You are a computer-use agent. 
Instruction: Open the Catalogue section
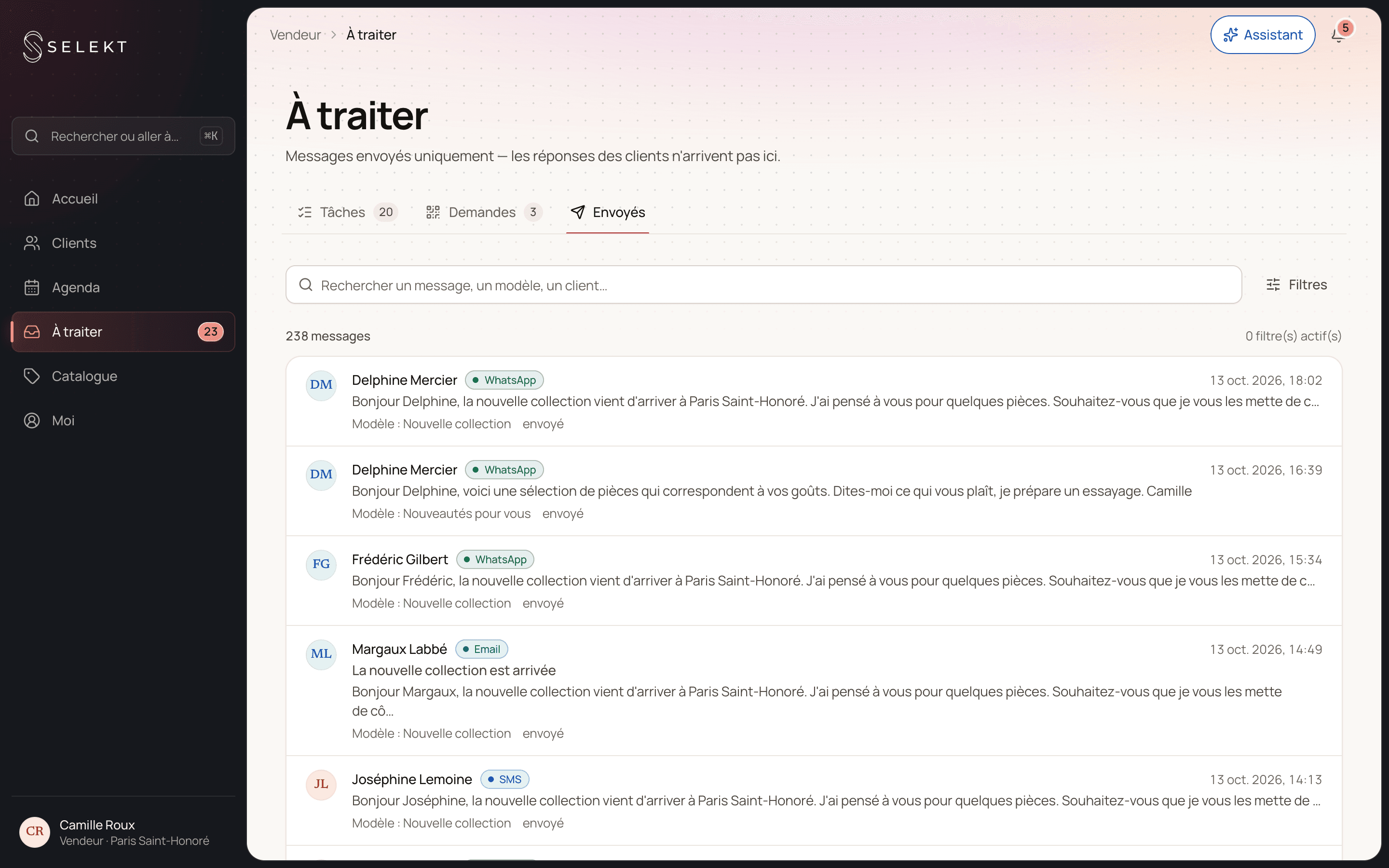pyautogui.click(x=123, y=376)
